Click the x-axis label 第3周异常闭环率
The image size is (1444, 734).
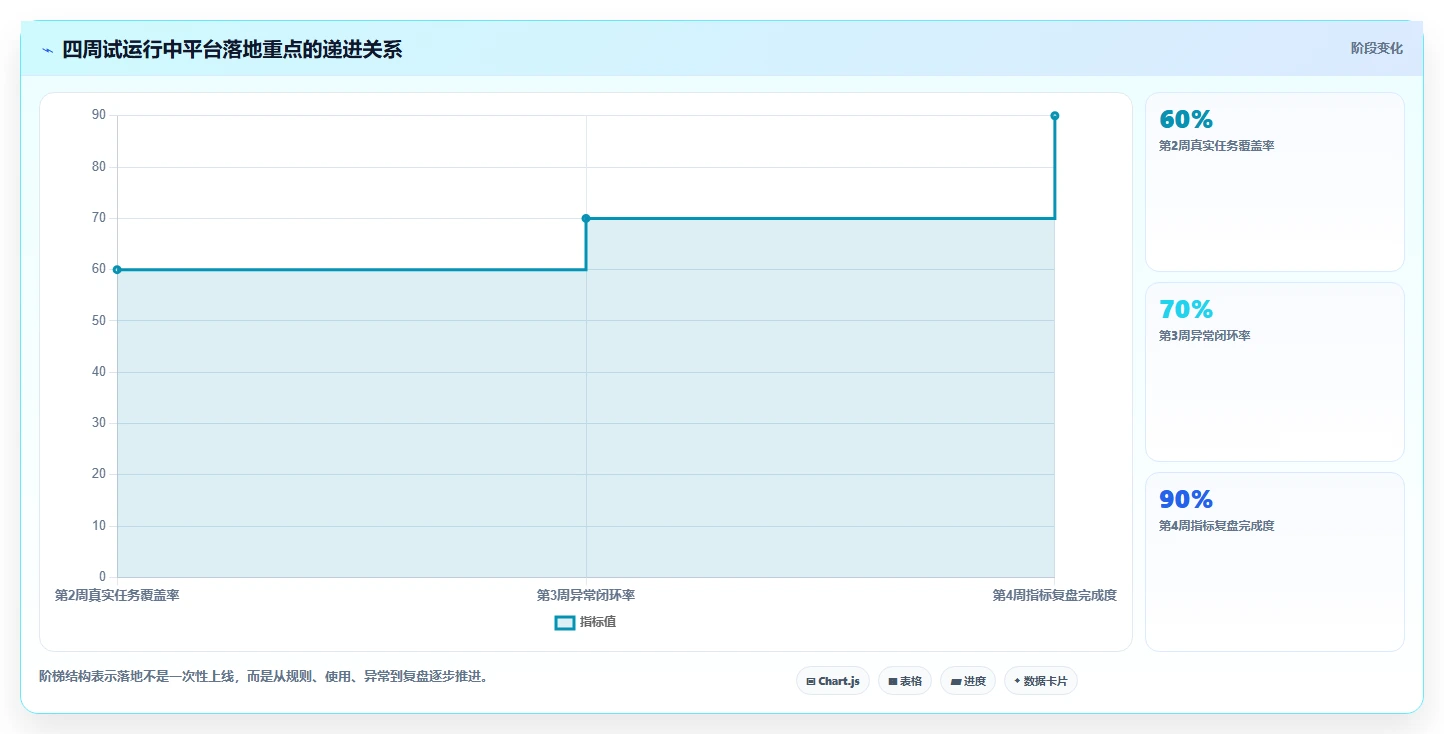click(586, 595)
